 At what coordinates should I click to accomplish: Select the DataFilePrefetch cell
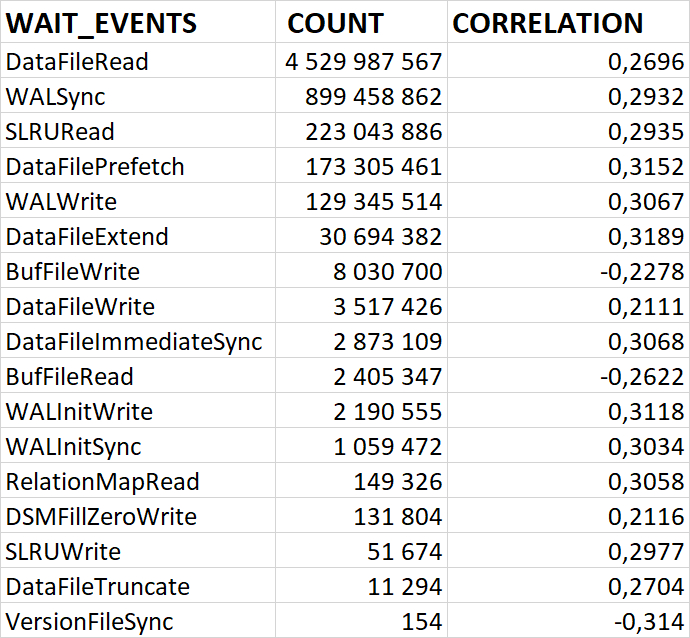tap(95, 167)
